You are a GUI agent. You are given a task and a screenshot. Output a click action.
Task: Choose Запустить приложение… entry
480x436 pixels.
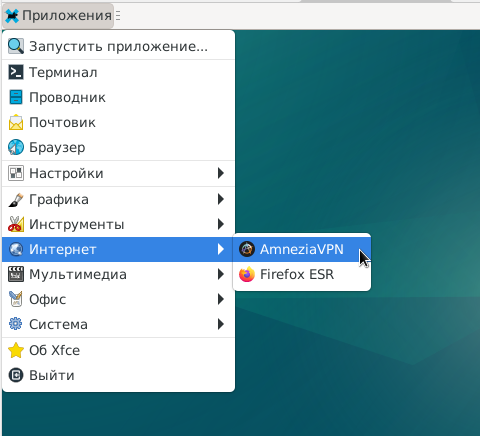(118, 46)
